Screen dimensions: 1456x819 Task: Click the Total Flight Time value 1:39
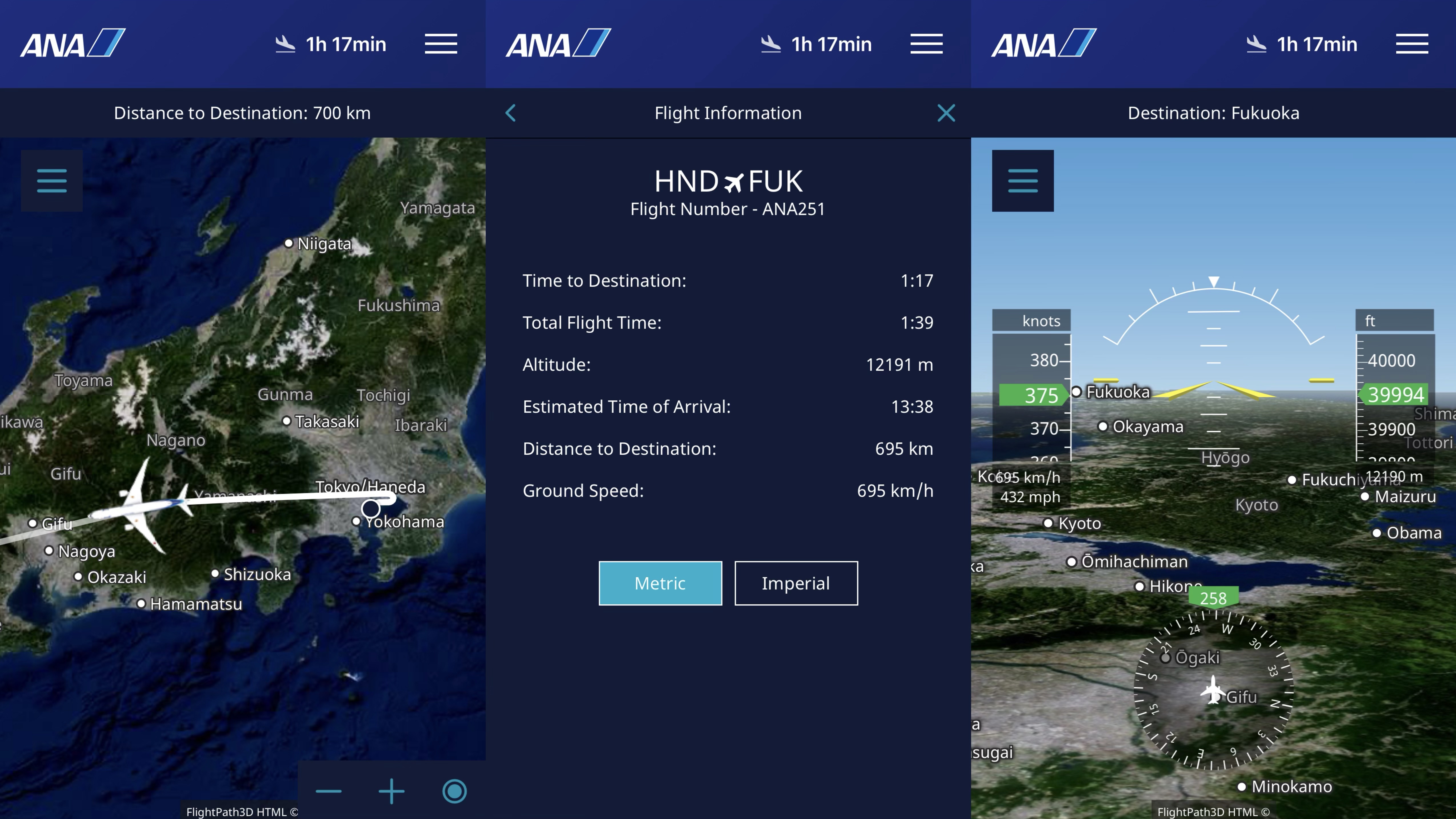(x=917, y=323)
